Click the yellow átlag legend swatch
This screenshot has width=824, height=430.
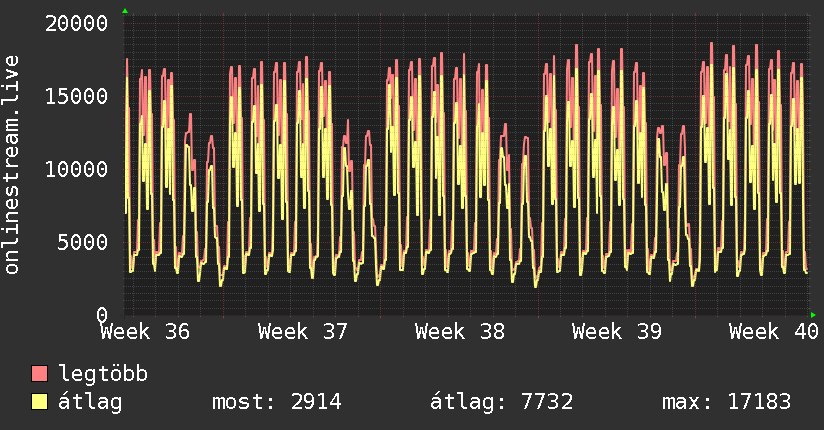pyautogui.click(x=39, y=402)
